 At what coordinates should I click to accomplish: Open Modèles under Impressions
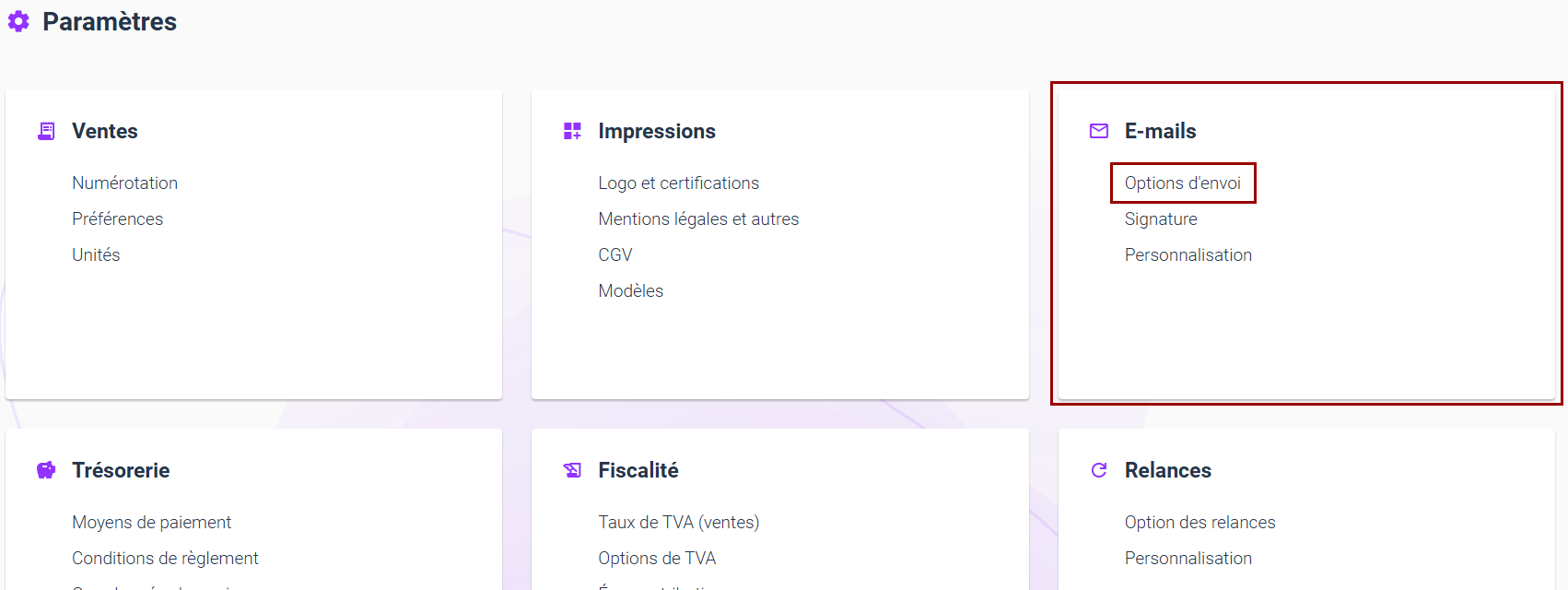[630, 290]
